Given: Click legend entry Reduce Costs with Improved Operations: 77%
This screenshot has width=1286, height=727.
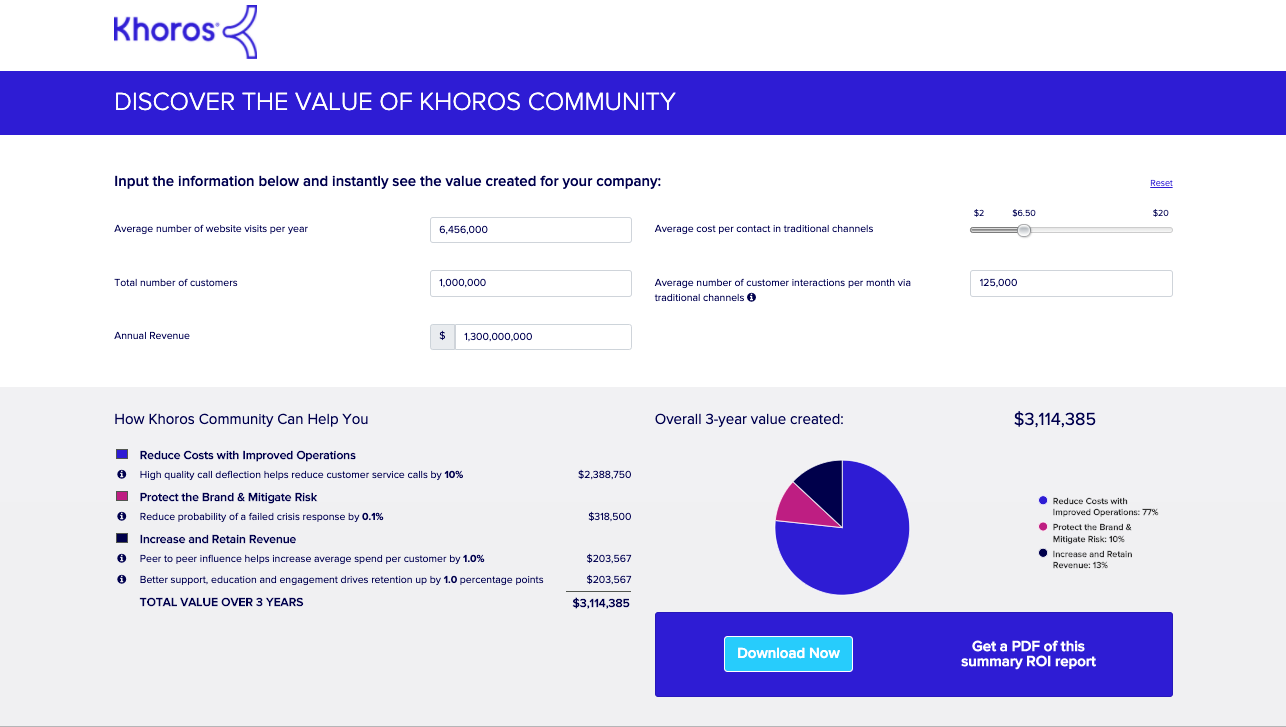Looking at the screenshot, I should coord(1098,506).
